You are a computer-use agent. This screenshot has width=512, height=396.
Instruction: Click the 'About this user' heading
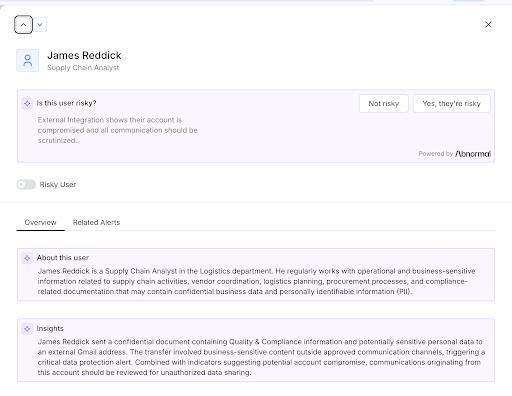pyautogui.click(x=63, y=258)
